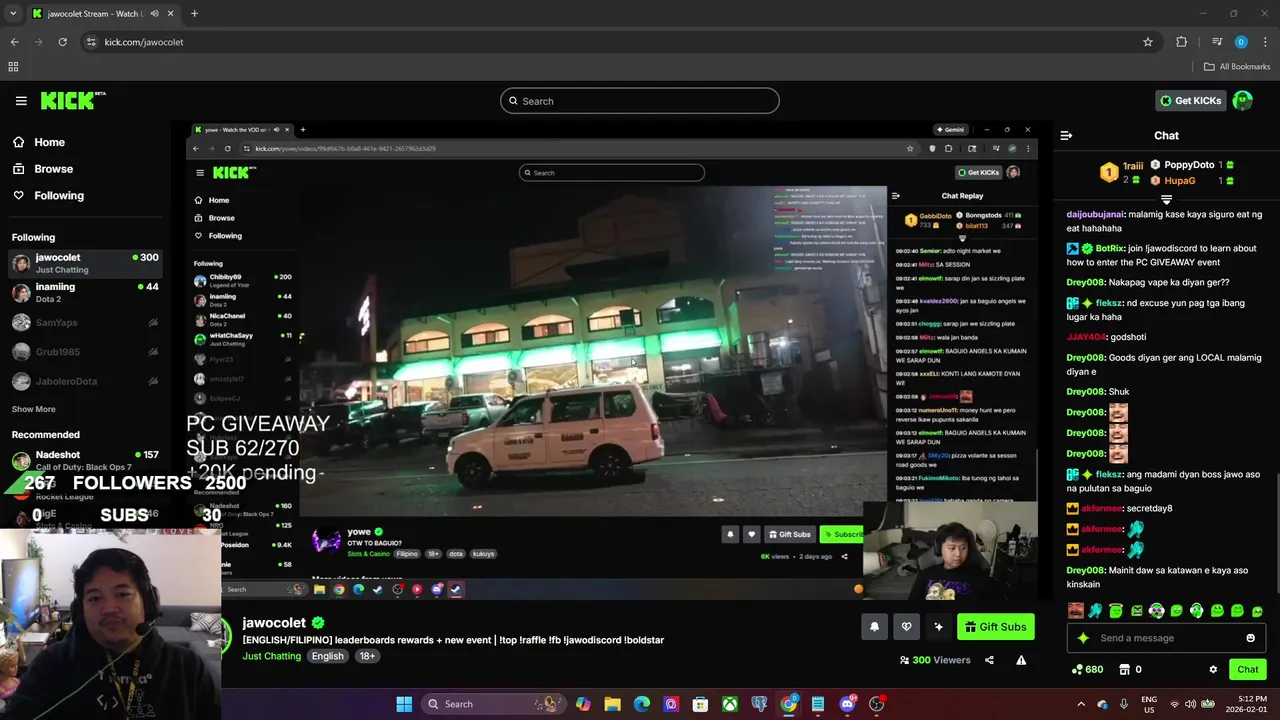This screenshot has width=1280, height=720.
Task: Report the stream with warning icon
Action: coord(1021,660)
